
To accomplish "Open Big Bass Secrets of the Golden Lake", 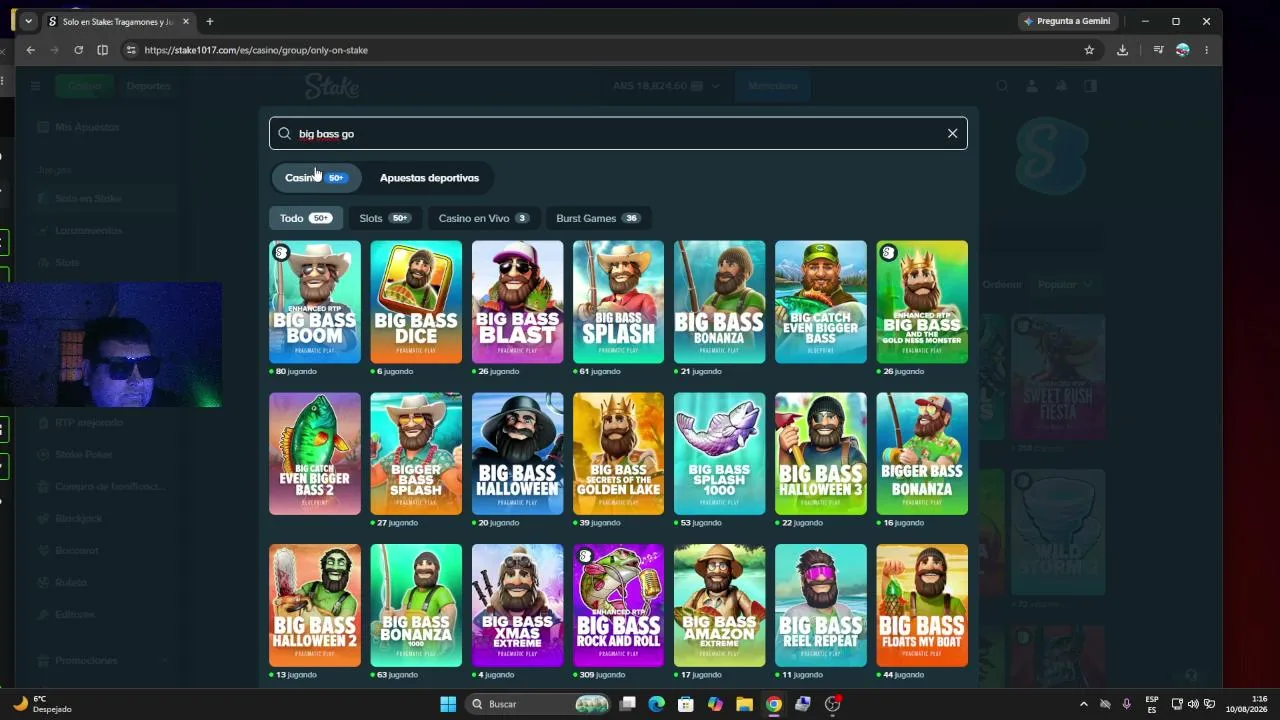I will pos(618,454).
